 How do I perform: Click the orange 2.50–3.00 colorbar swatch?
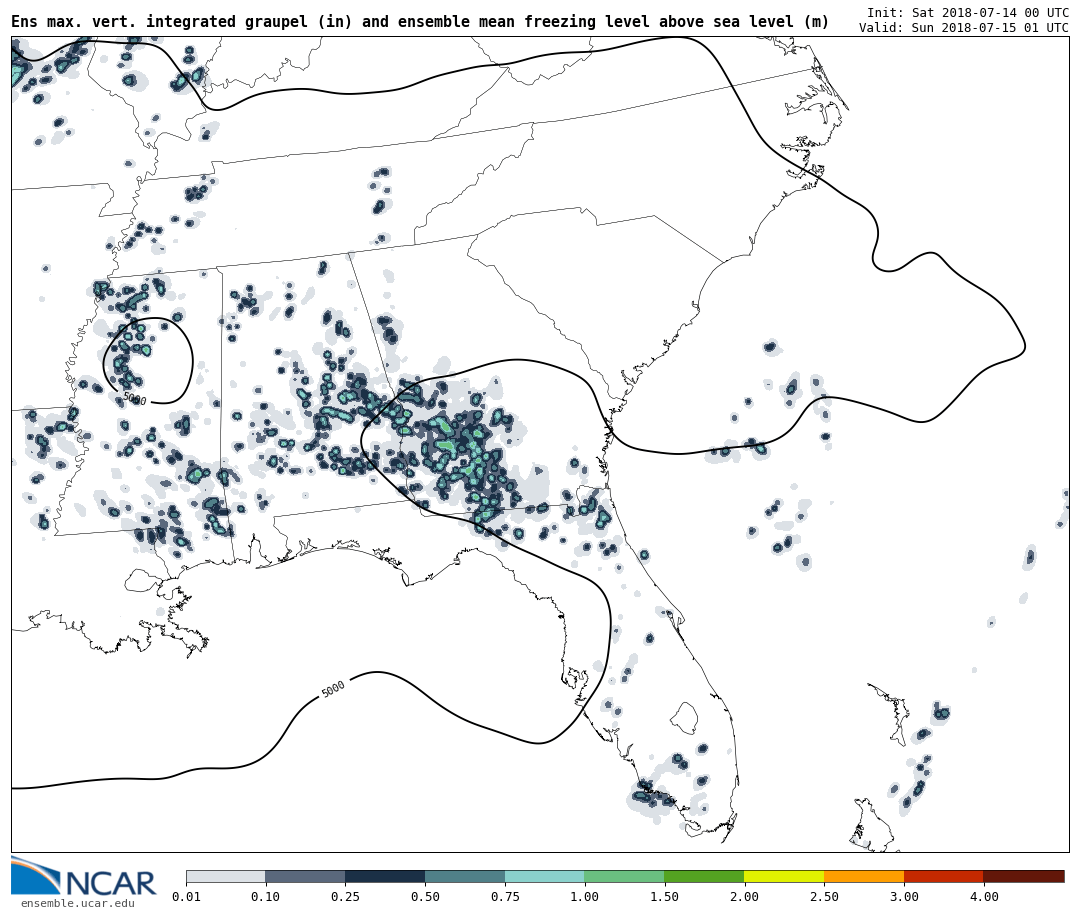click(x=864, y=876)
